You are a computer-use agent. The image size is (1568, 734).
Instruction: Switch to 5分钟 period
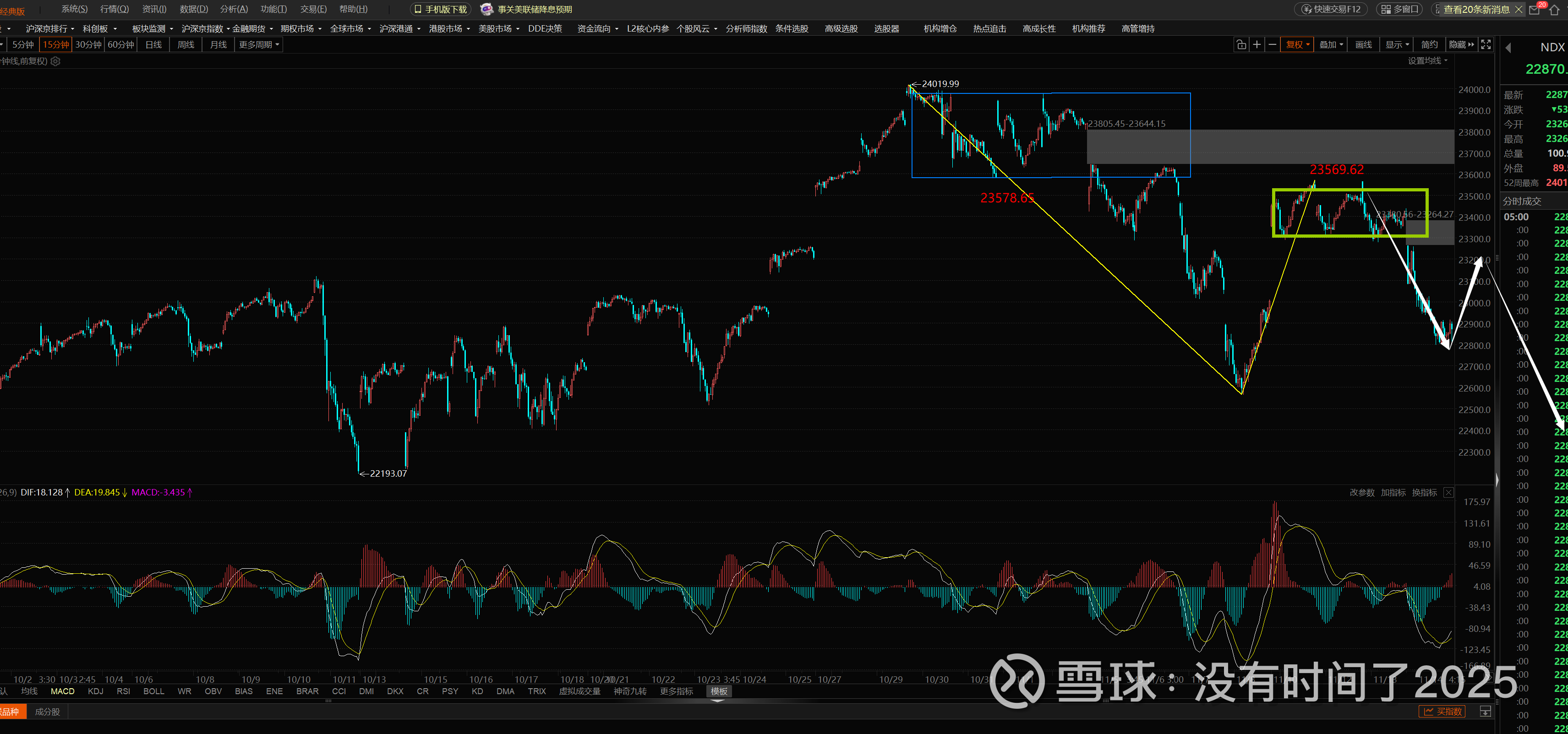[x=22, y=44]
